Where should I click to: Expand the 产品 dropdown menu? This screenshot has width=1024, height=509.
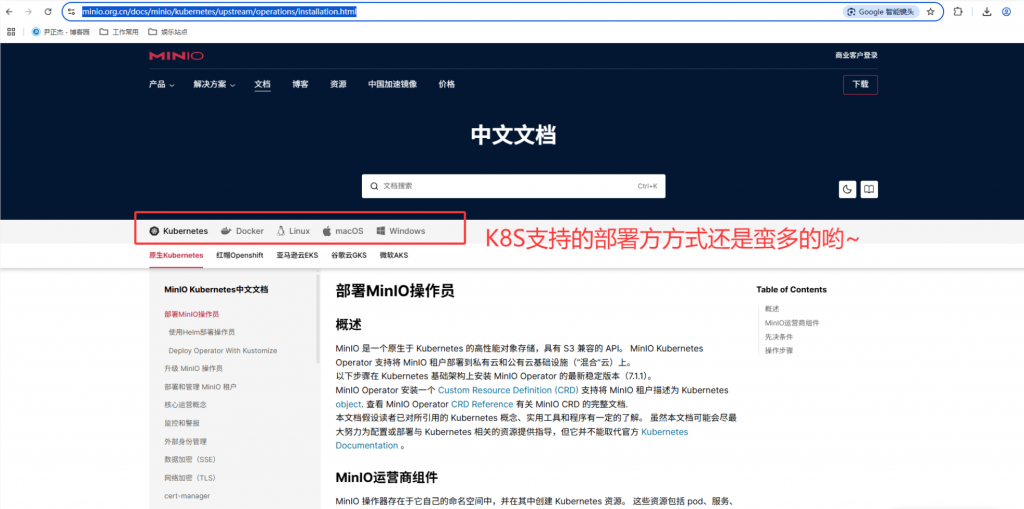161,84
